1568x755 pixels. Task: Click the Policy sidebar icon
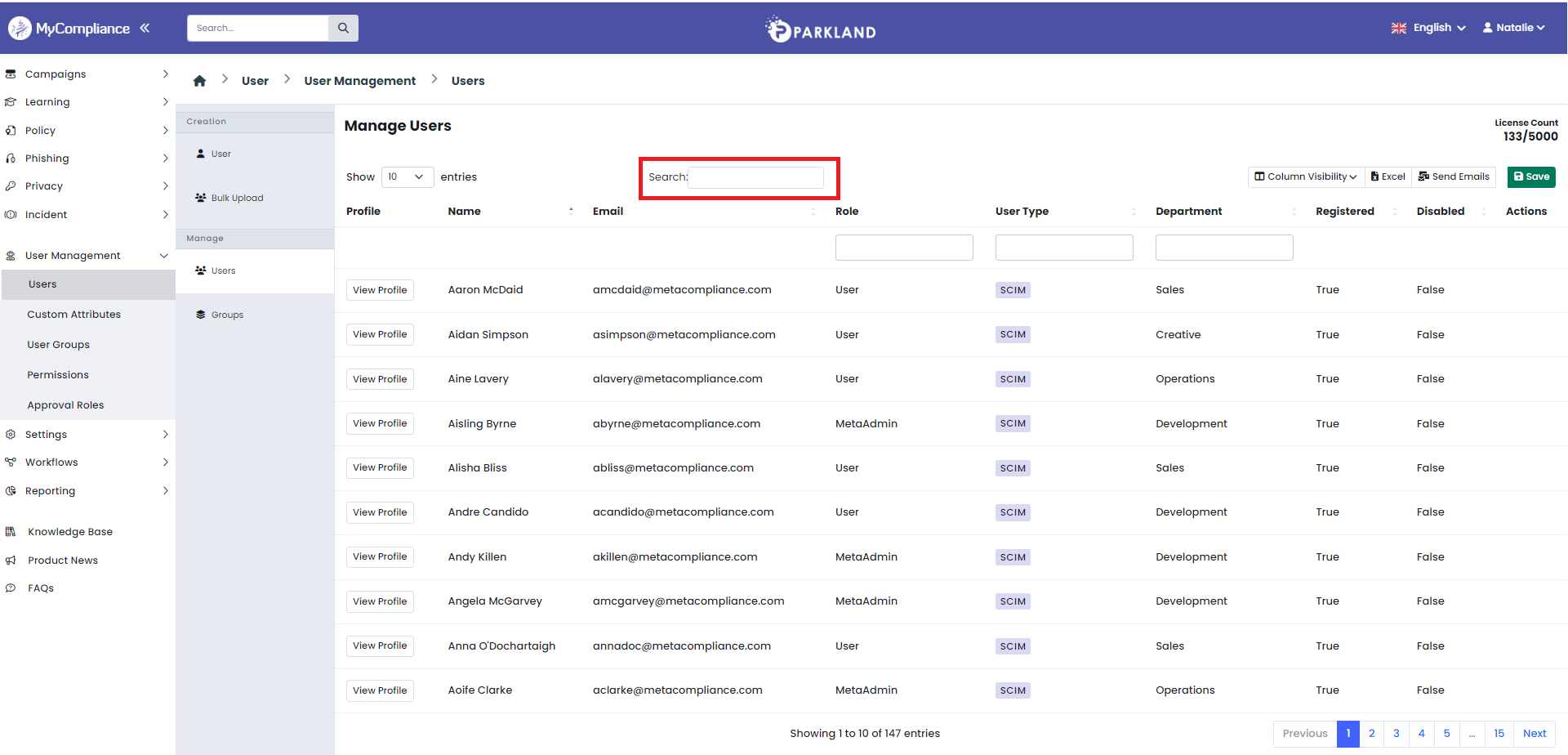(11, 131)
